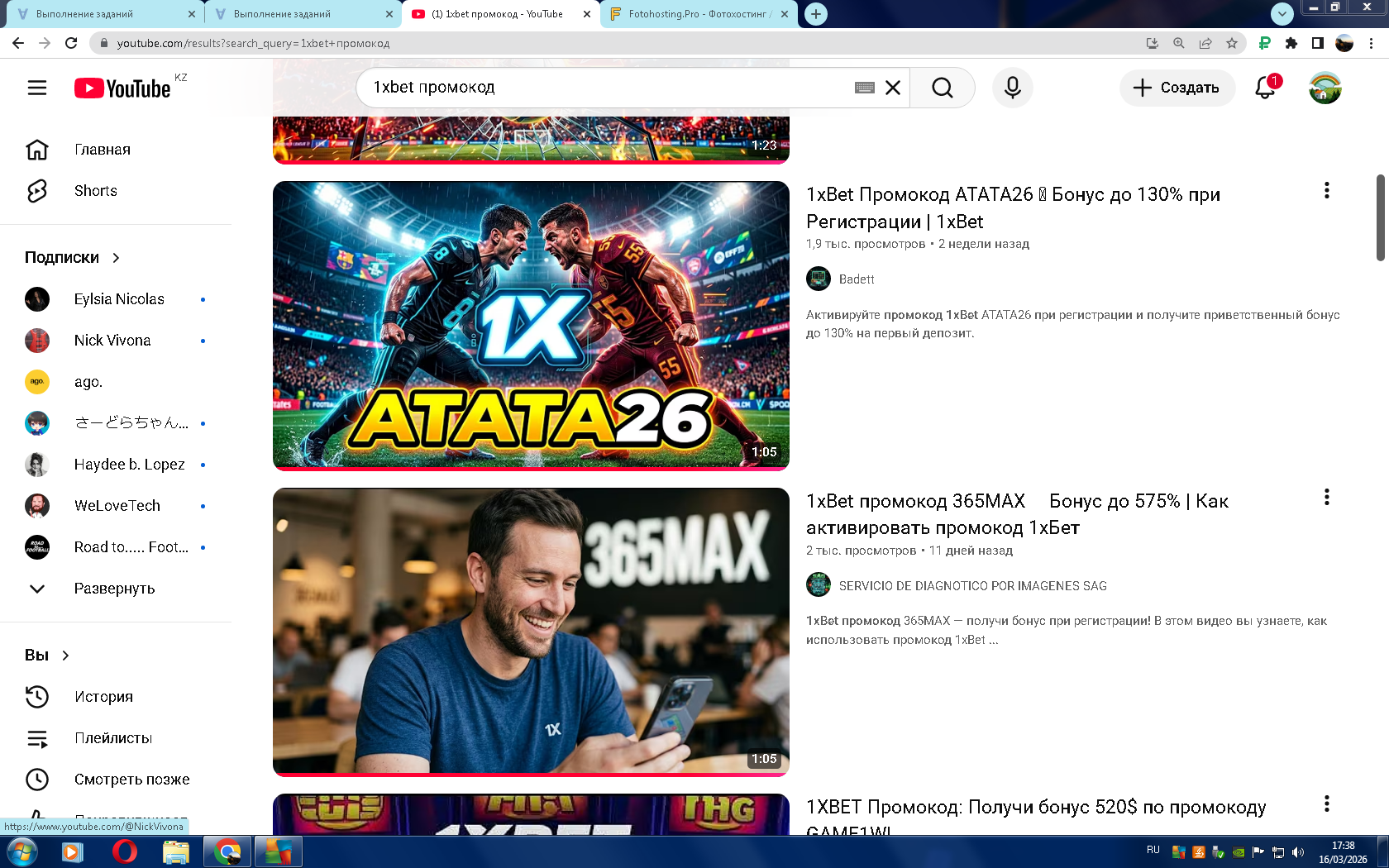Viewport: 1389px width, 868px height.
Task: Click the browser address bar URL
Action: 253,43
